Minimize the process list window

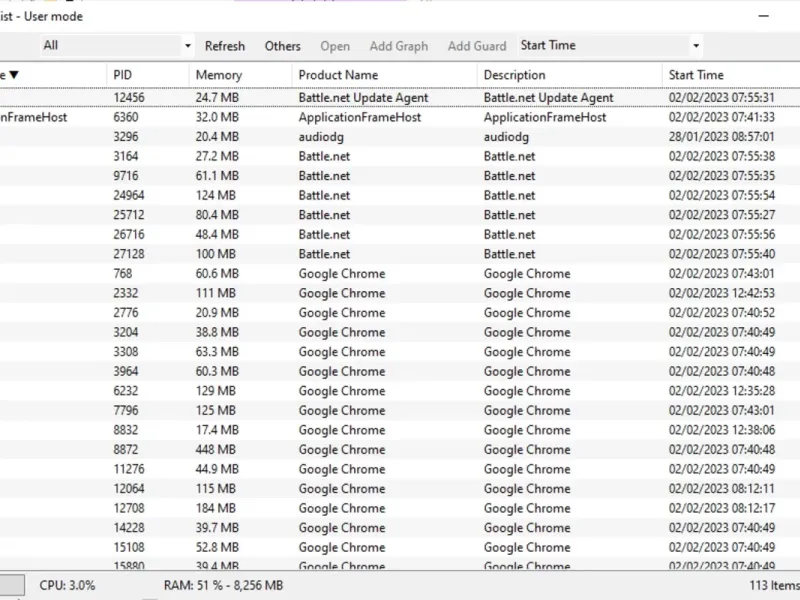click(x=763, y=16)
